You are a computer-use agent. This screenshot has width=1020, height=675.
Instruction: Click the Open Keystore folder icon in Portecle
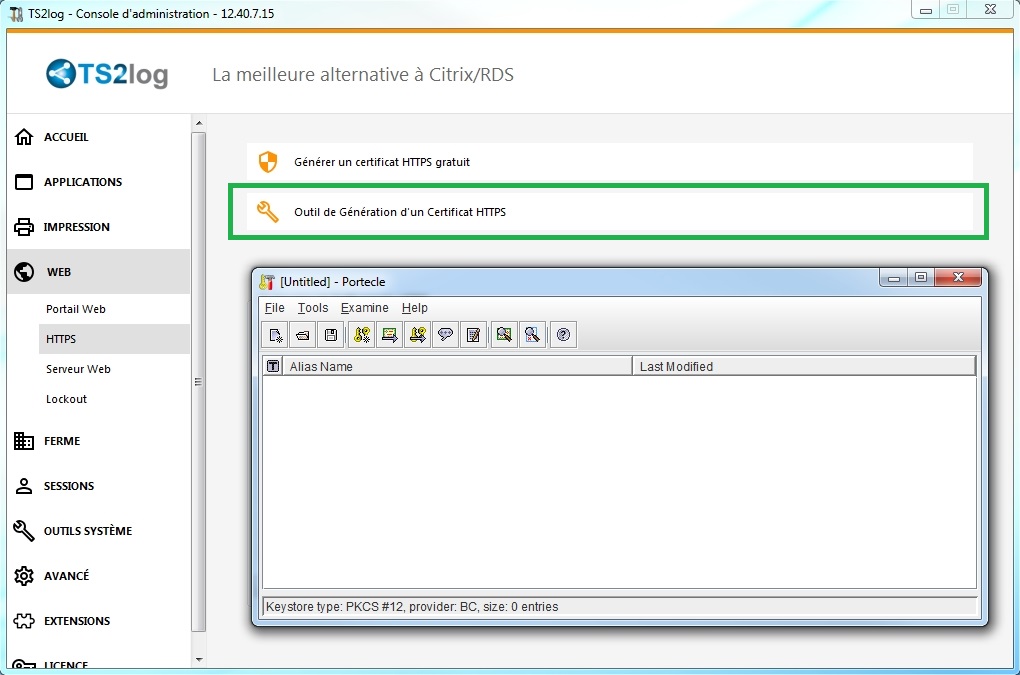[303, 335]
